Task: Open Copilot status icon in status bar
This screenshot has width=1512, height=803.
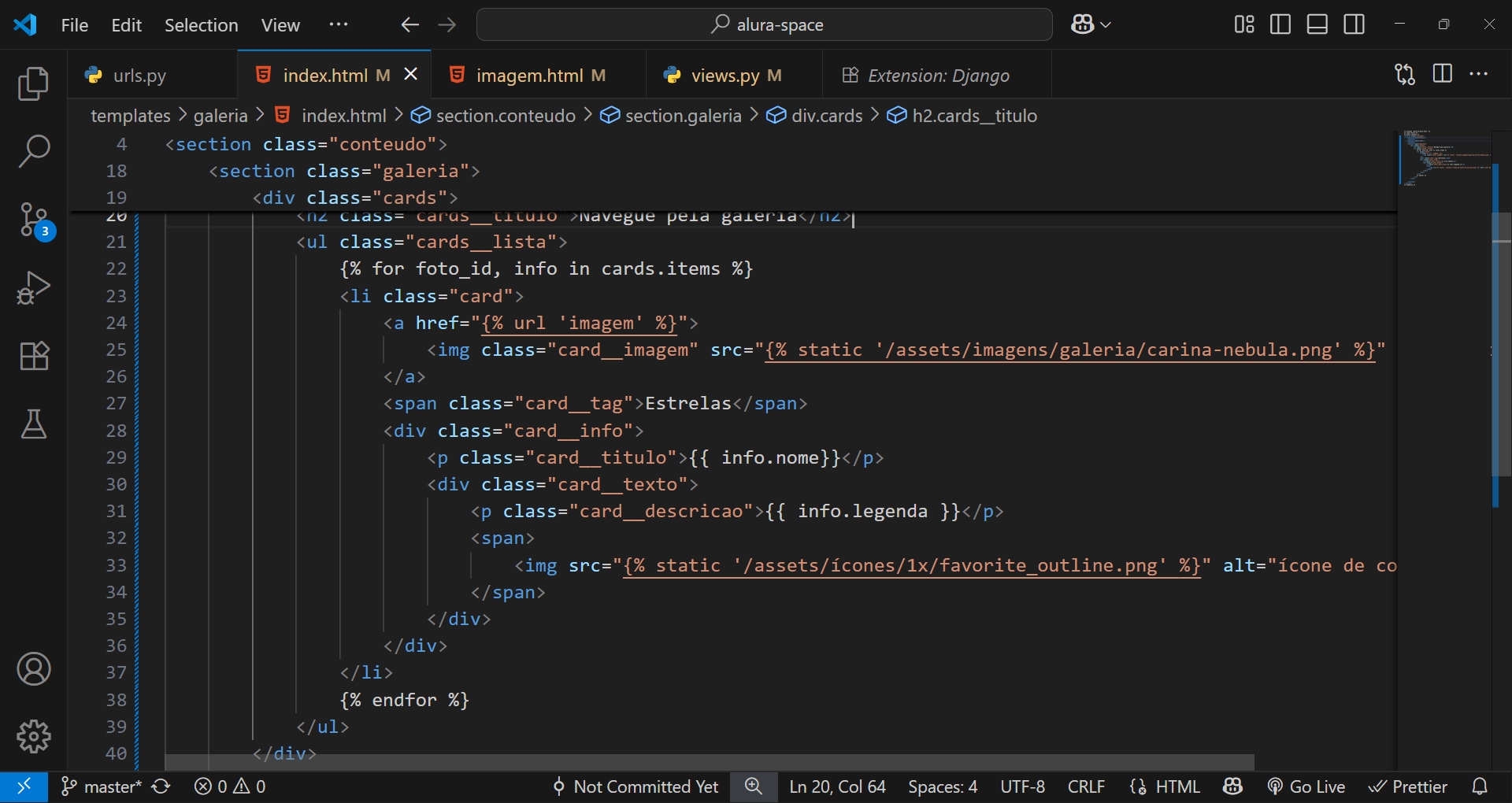Action: click(x=1232, y=786)
